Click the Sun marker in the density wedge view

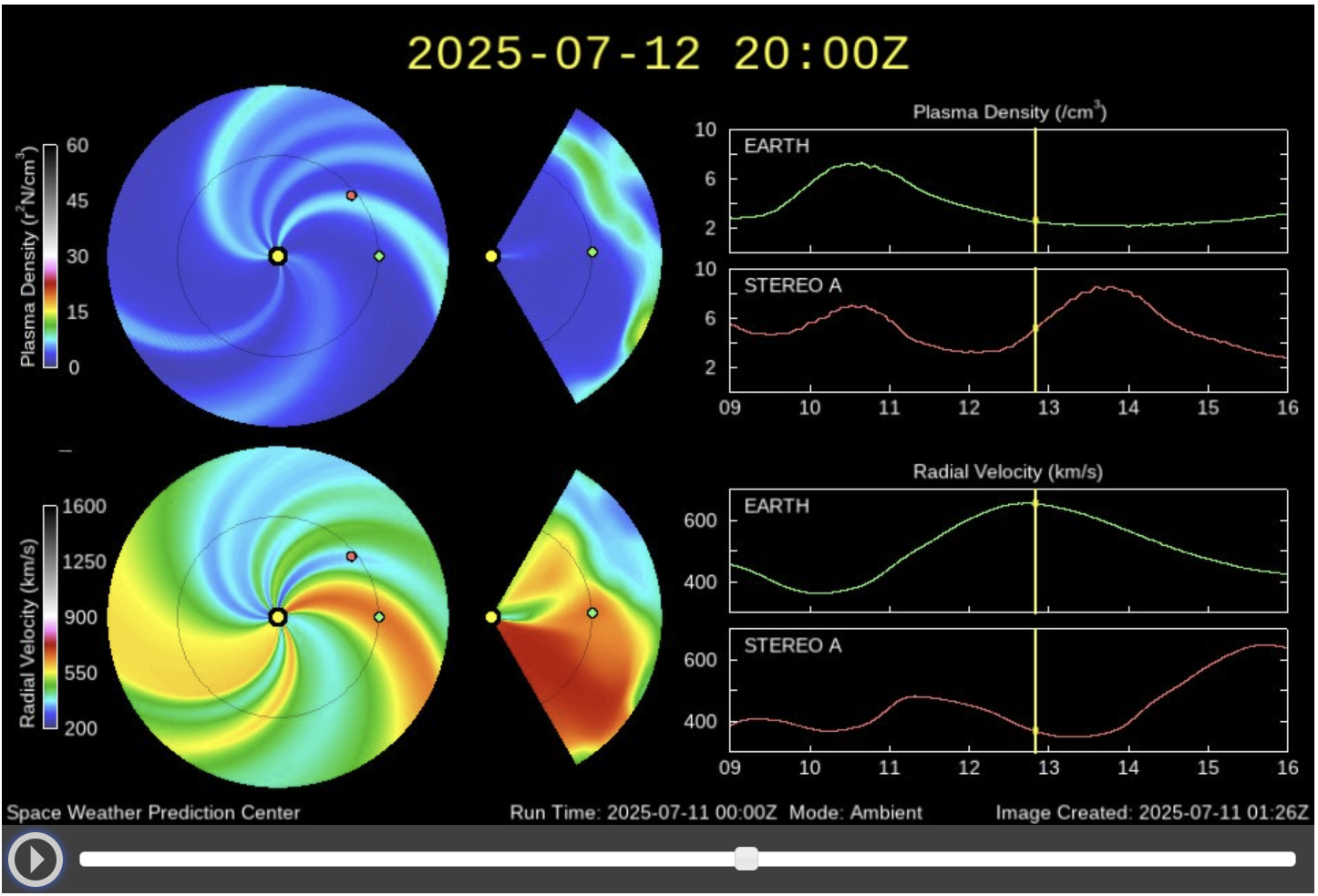tap(491, 256)
